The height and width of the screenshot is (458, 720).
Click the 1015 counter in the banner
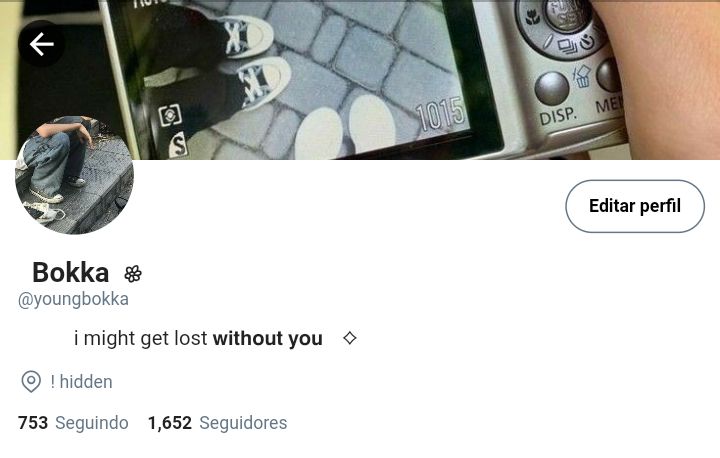(x=440, y=113)
